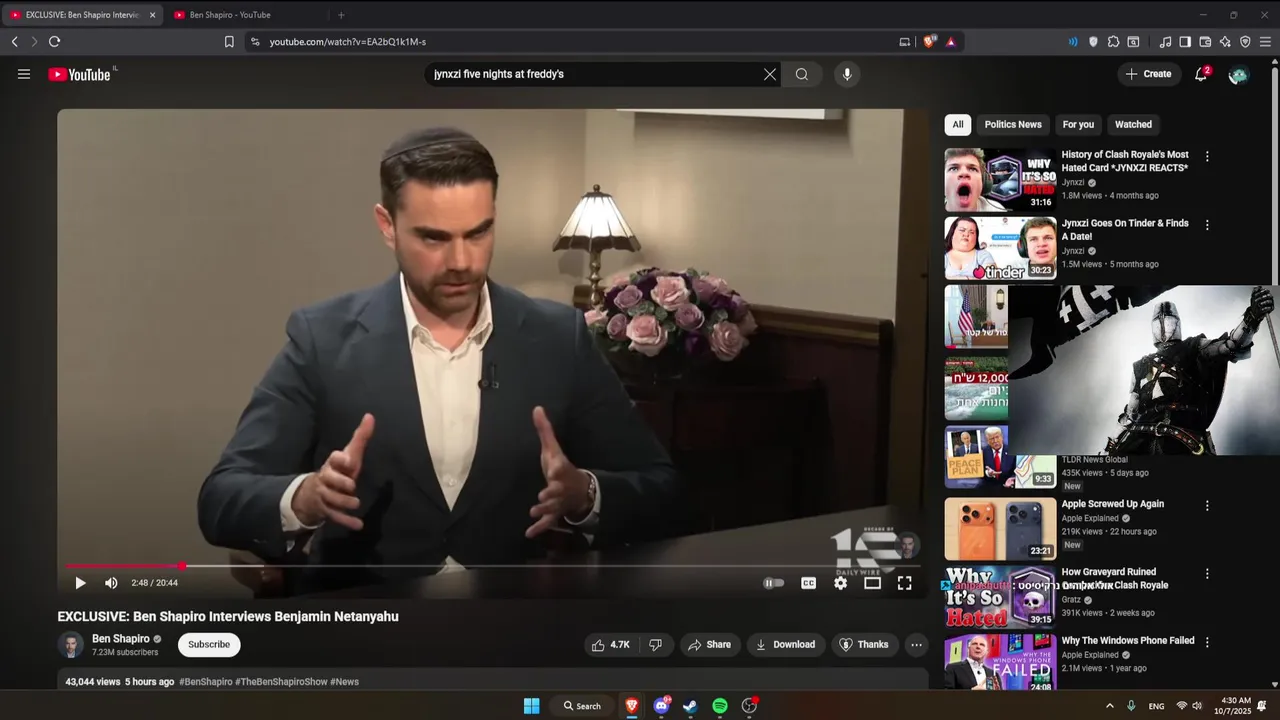Open Brave Leo AI sparkle icon
The height and width of the screenshot is (720, 1280).
click(x=1225, y=42)
